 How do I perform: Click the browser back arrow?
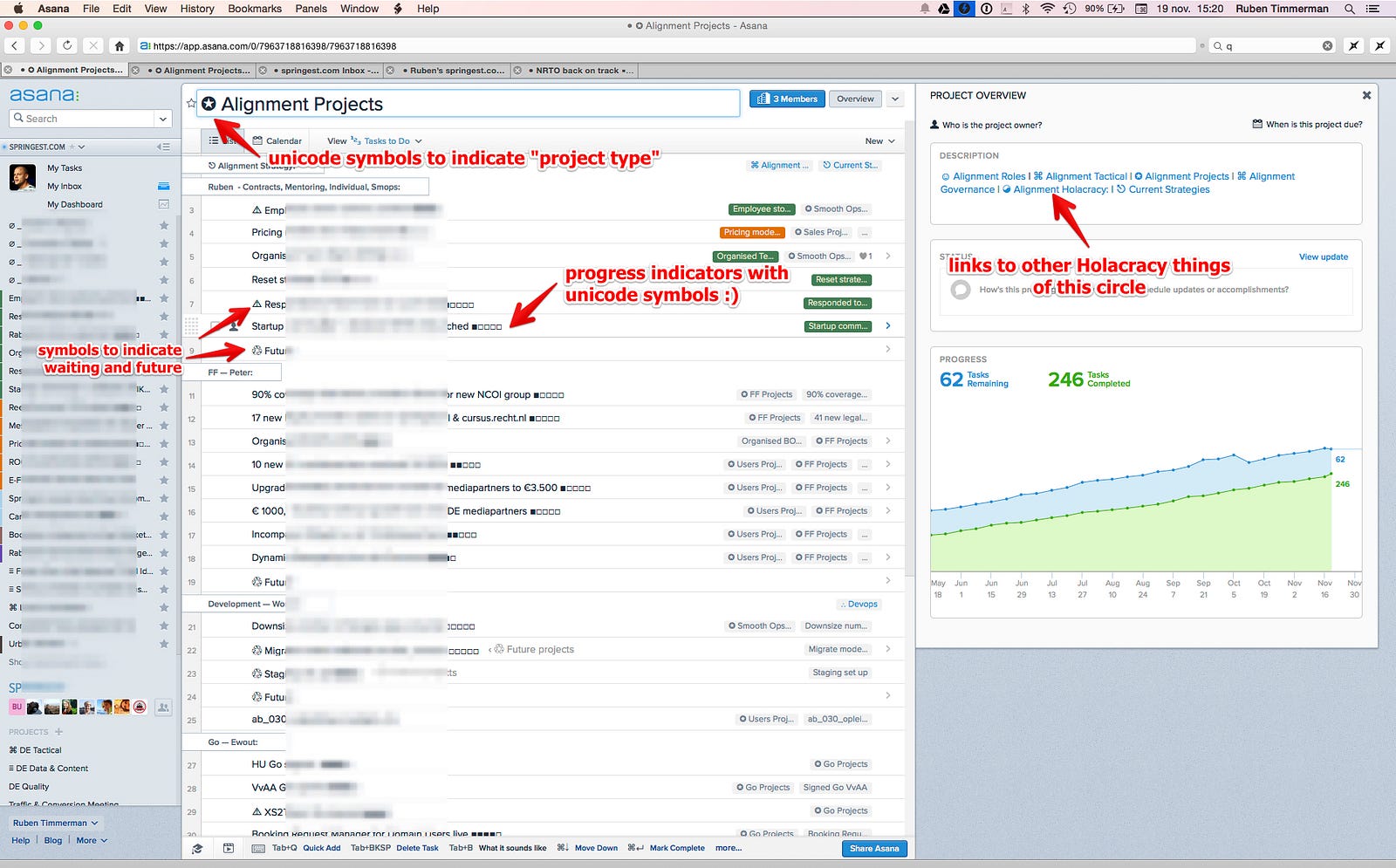tap(15, 45)
